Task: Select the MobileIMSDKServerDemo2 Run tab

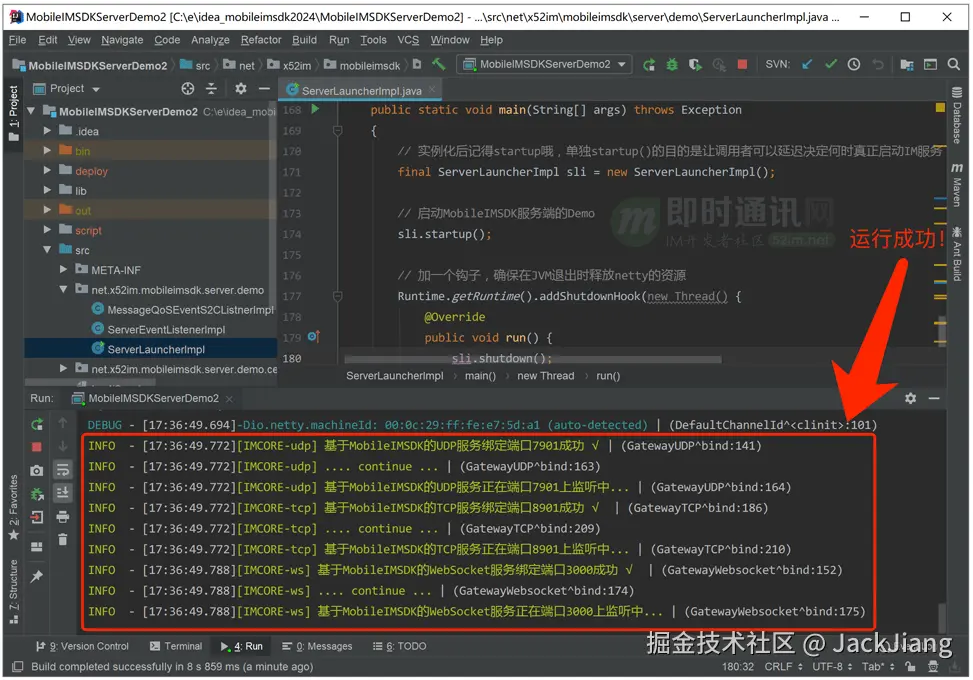Action: [x=153, y=398]
